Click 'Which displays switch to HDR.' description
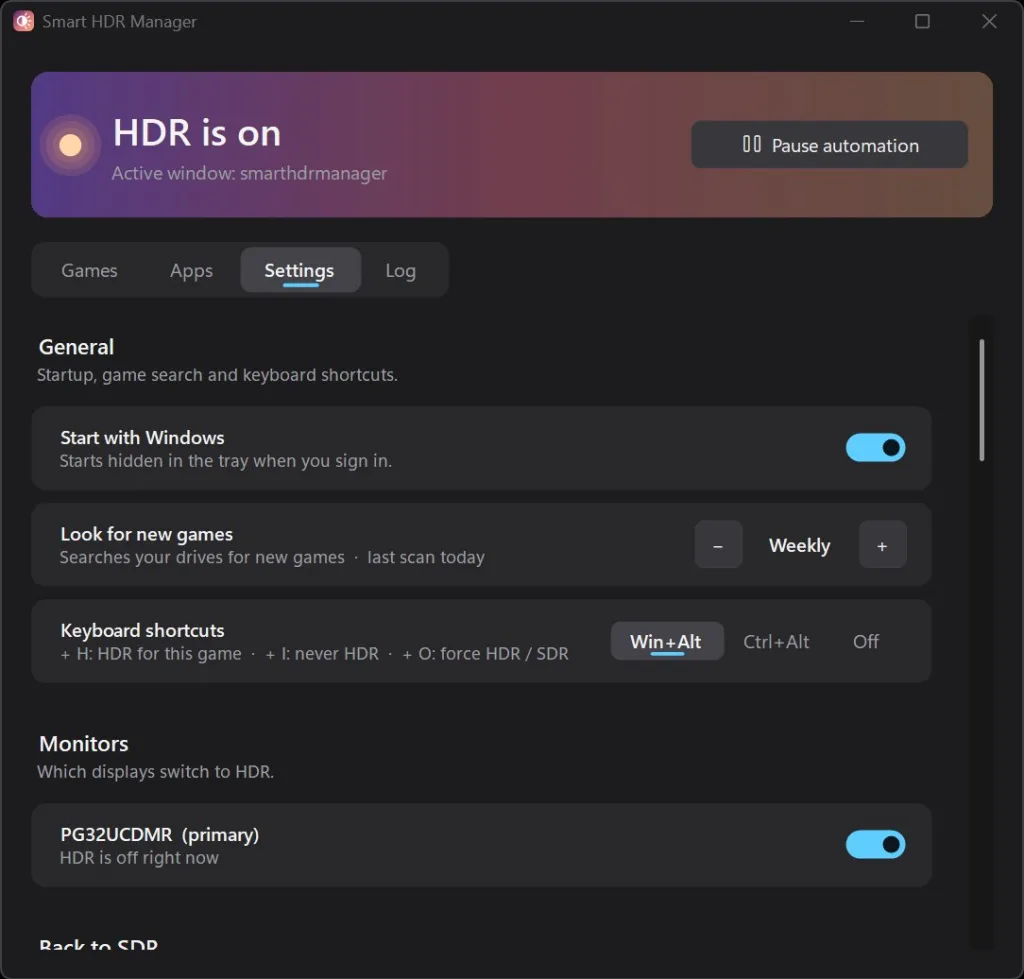Viewport: 1024px width, 979px height. 155,772
